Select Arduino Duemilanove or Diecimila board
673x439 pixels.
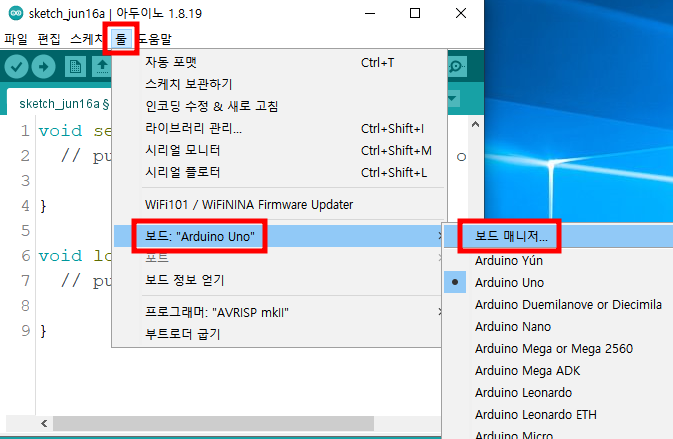558,304
